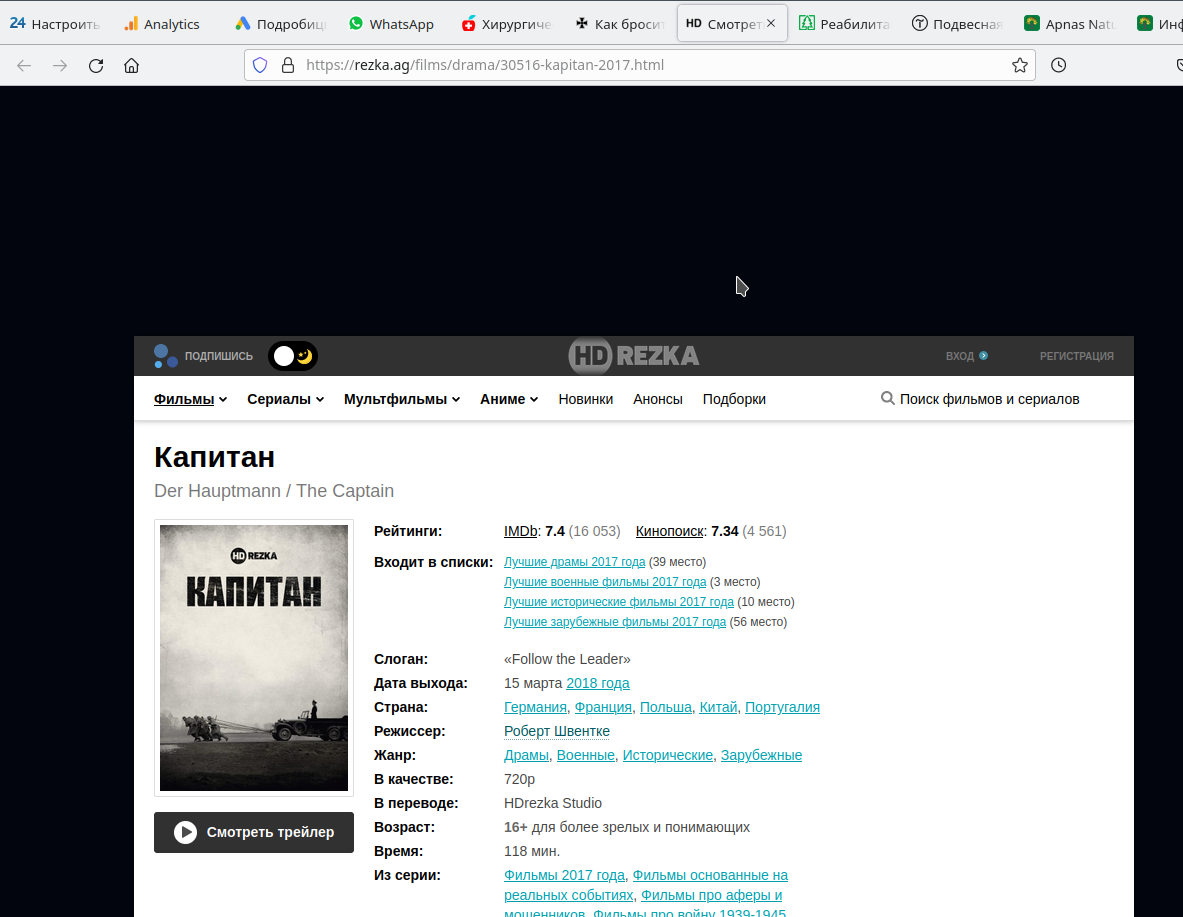Expand the Мультфильмы dropdown menu
The height and width of the screenshot is (917, 1183).
[x=401, y=399]
